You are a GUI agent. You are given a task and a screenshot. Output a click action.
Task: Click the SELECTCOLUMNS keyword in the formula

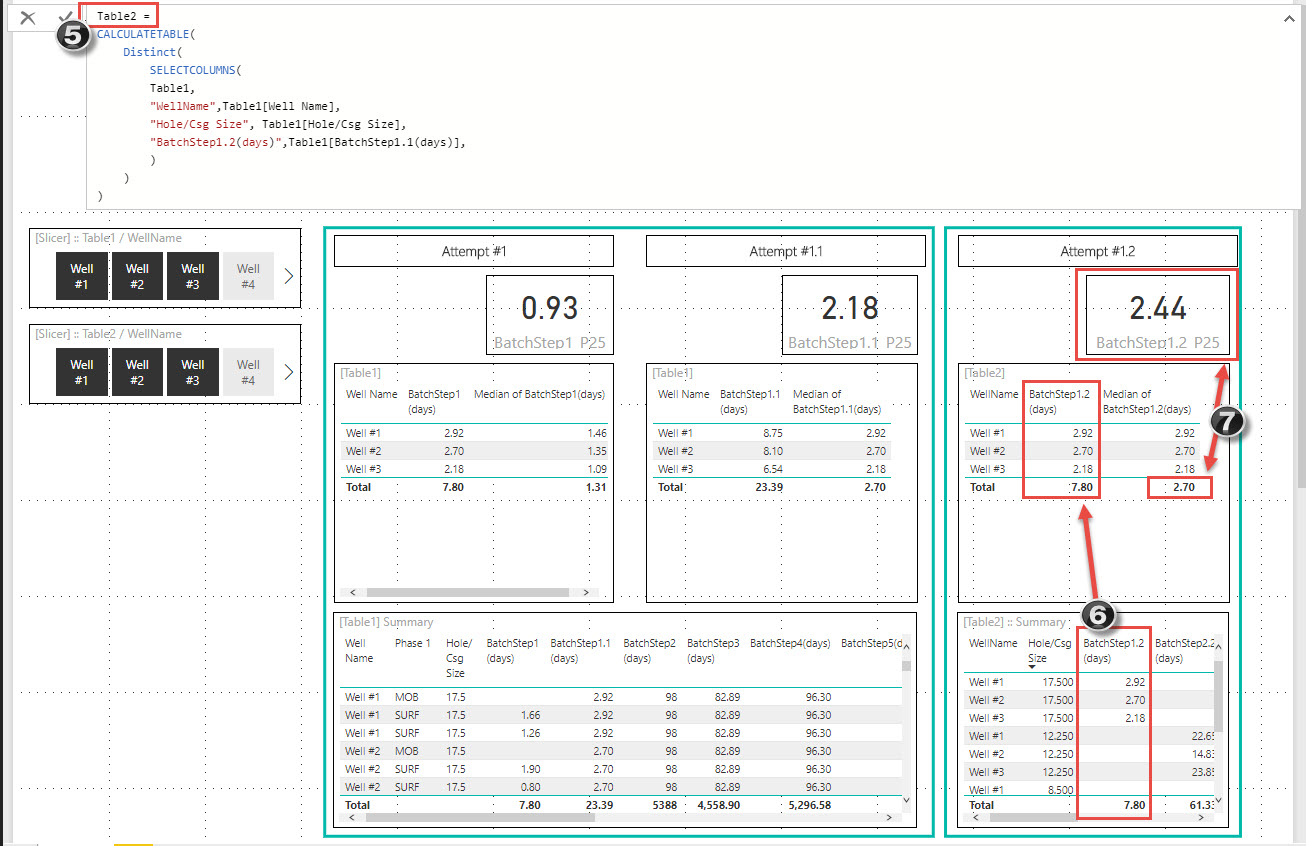pyautogui.click(x=196, y=70)
